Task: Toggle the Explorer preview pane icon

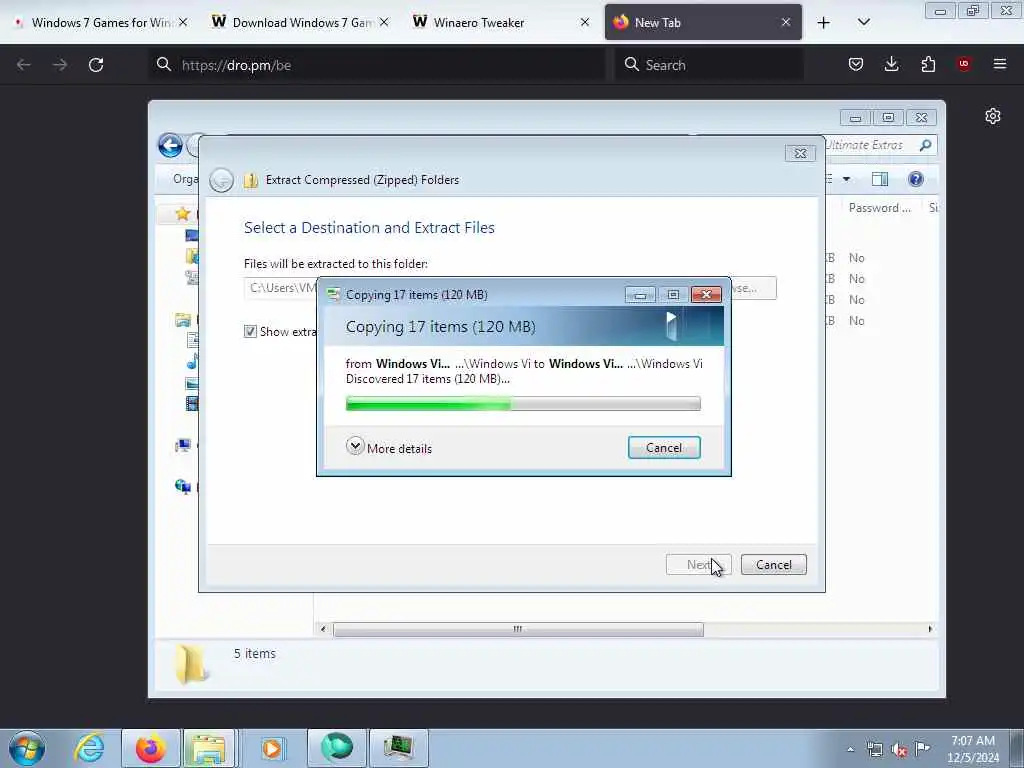Action: click(x=880, y=179)
